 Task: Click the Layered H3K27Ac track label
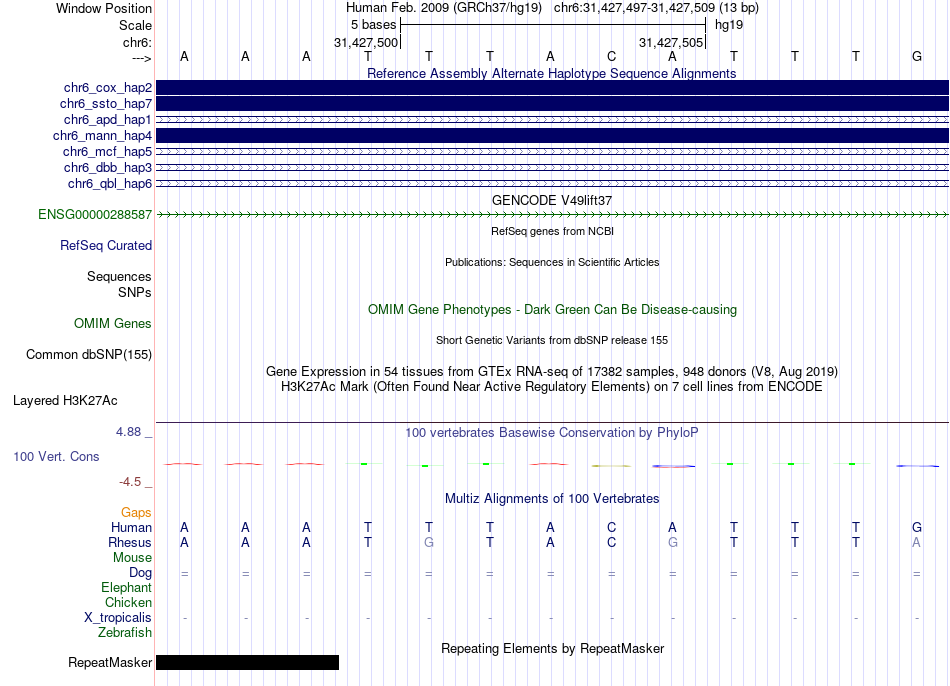[x=65, y=401]
